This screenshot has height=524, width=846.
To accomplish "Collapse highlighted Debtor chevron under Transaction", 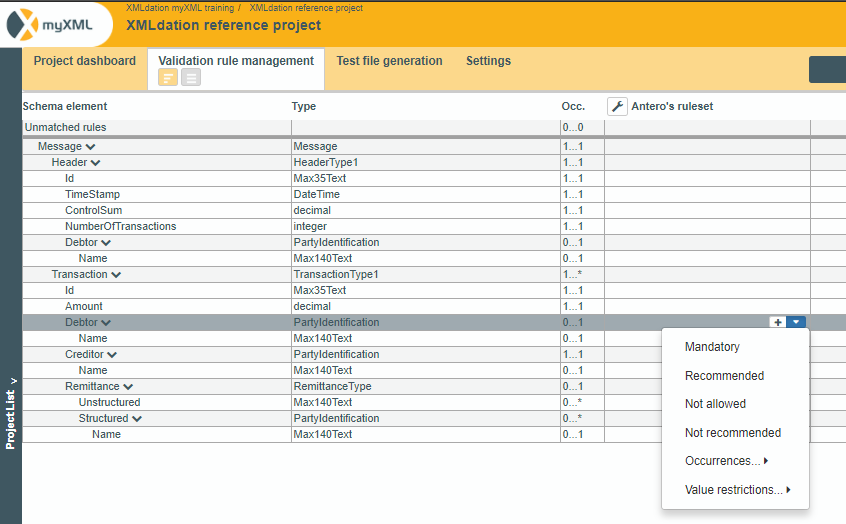I will click(x=106, y=323).
